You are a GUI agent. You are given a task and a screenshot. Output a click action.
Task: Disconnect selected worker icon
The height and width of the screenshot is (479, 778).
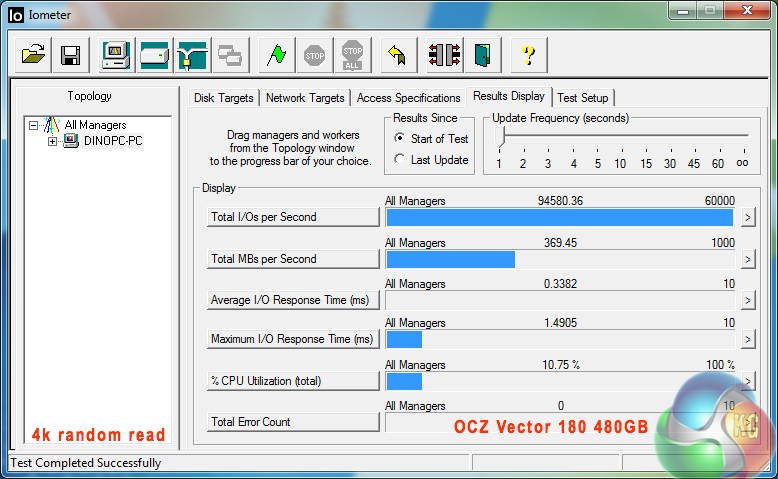pyautogui.click(x=444, y=55)
